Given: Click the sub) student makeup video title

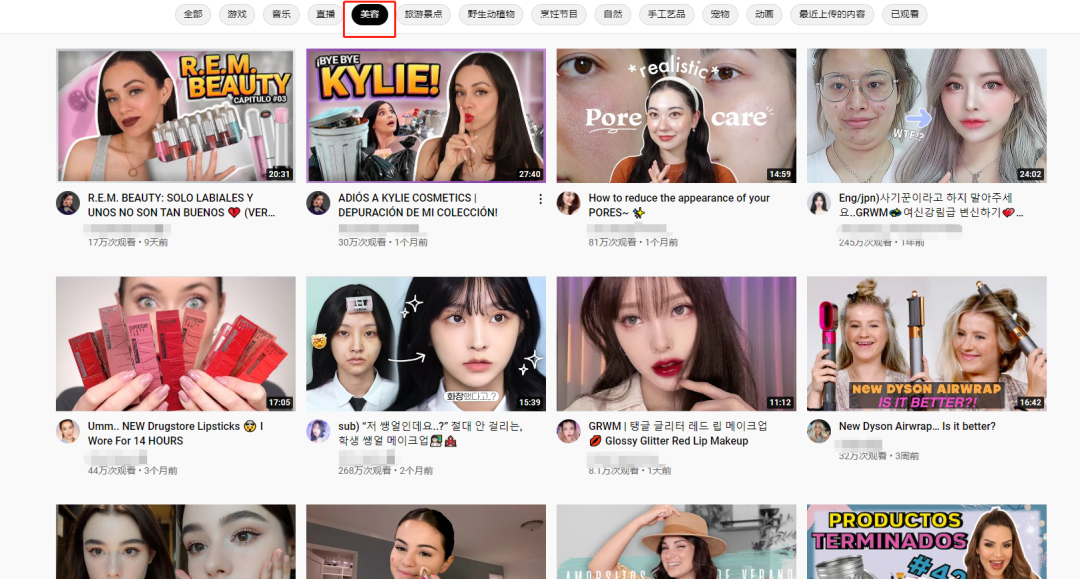Looking at the screenshot, I should click(430, 434).
